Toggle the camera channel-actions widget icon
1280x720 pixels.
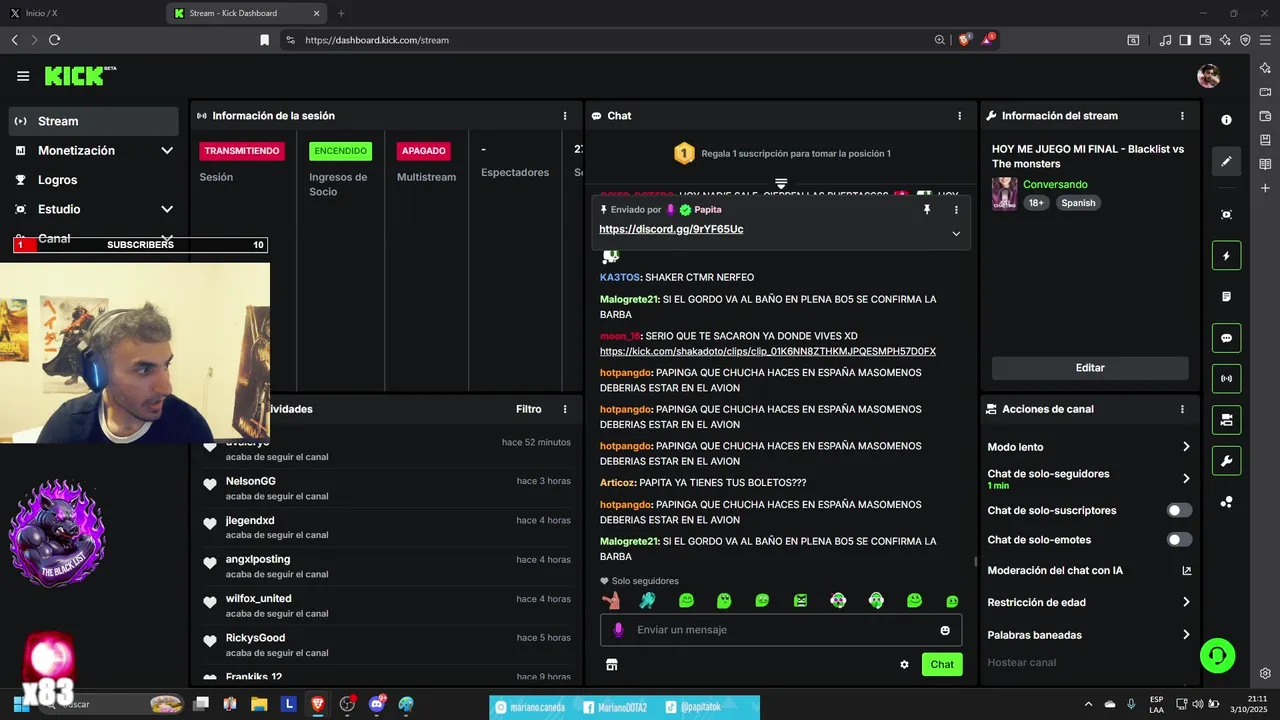1227,420
